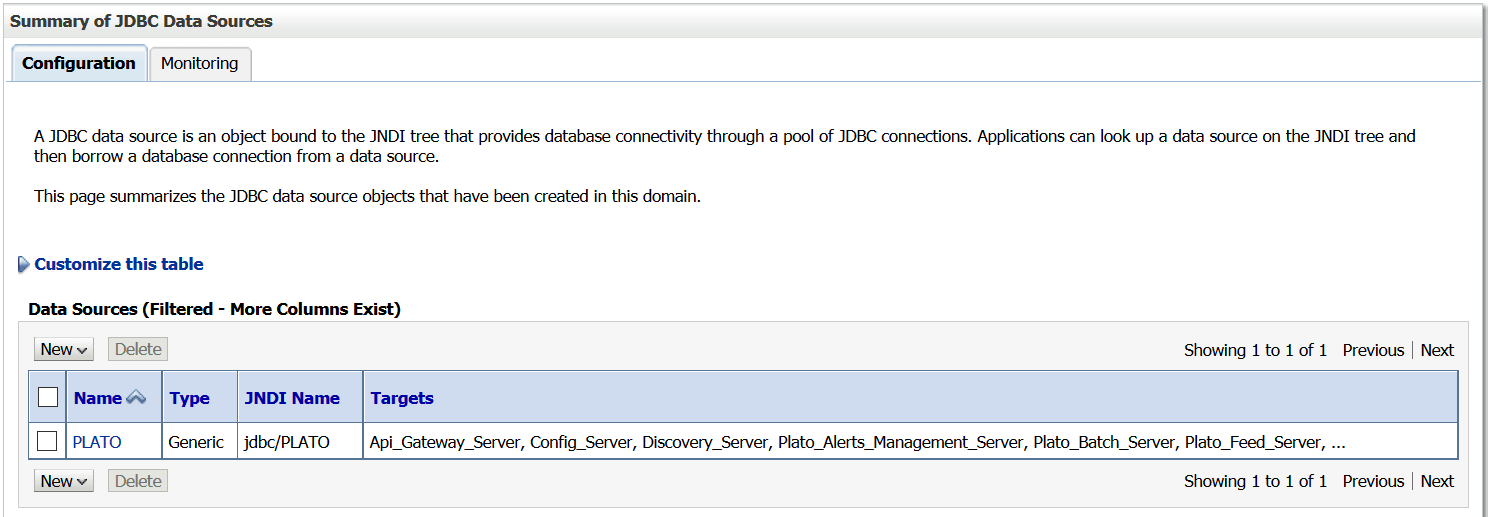Open the PLATO data source link
The image size is (1488, 517).
point(97,441)
